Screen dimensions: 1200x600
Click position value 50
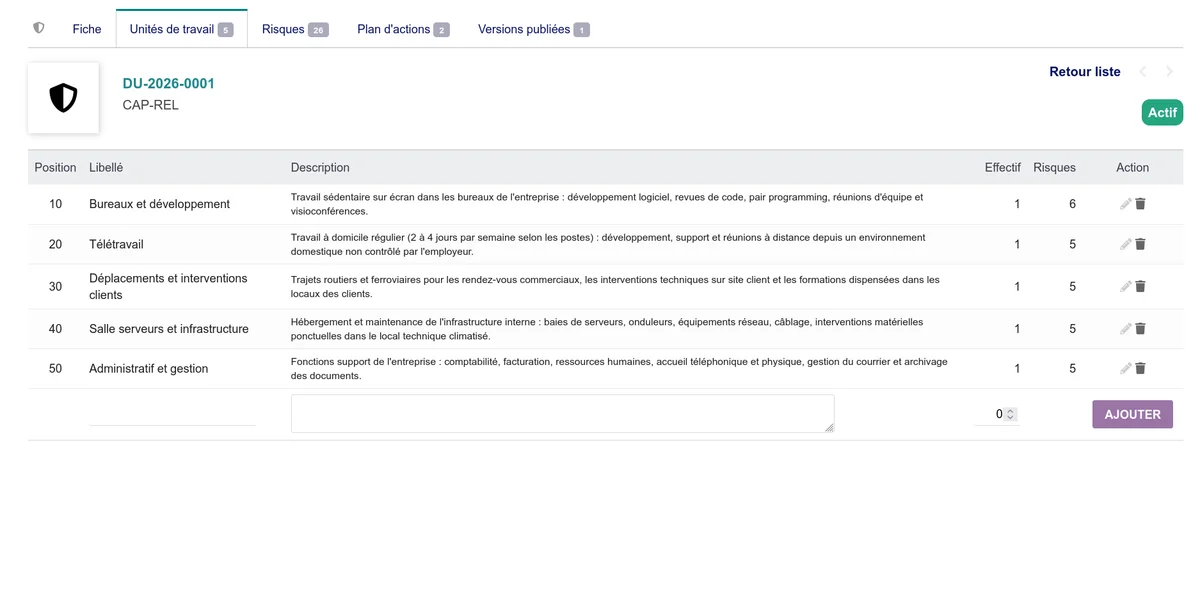pyautogui.click(x=55, y=368)
